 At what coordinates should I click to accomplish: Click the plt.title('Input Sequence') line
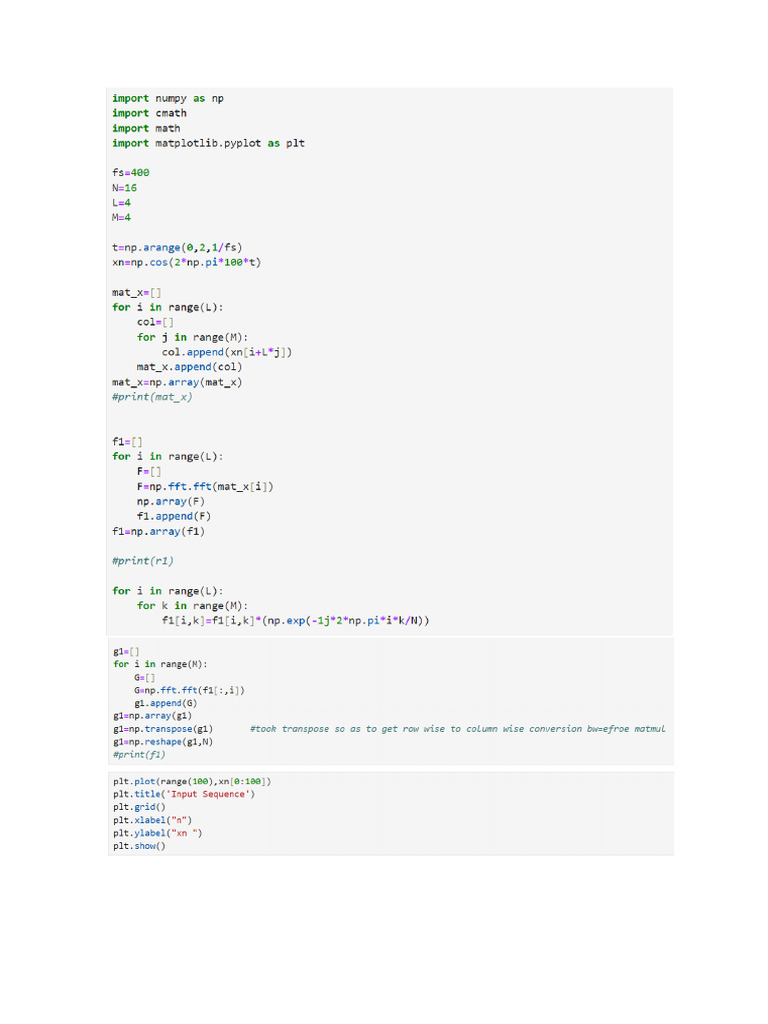click(184, 794)
